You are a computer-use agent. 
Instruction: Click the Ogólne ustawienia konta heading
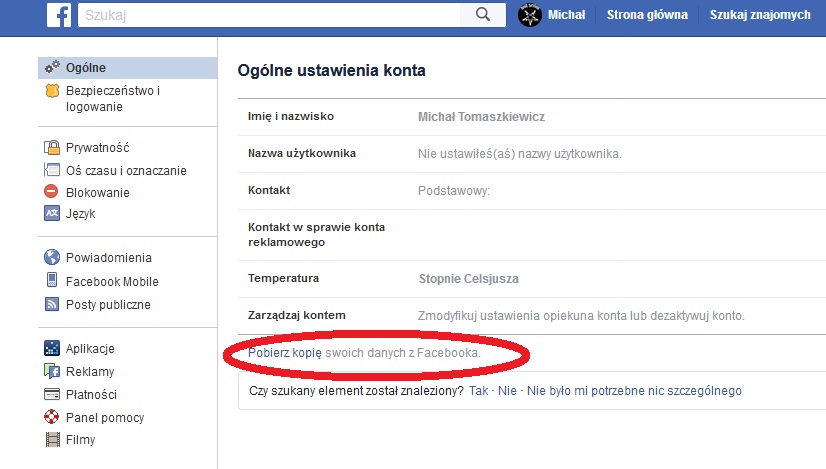tap(331, 71)
